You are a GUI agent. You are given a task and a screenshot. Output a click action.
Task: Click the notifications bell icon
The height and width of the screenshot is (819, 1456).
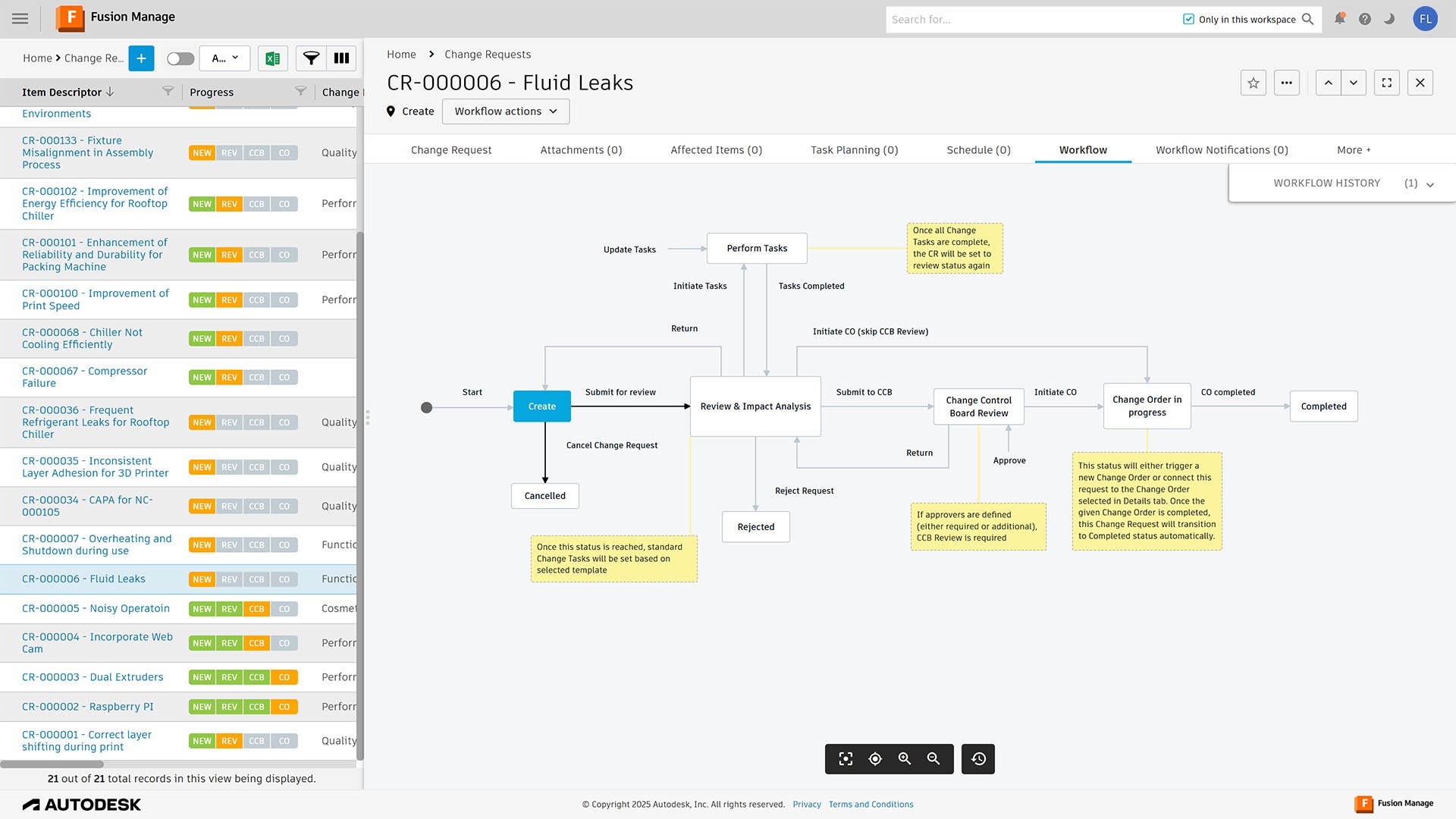(1340, 19)
